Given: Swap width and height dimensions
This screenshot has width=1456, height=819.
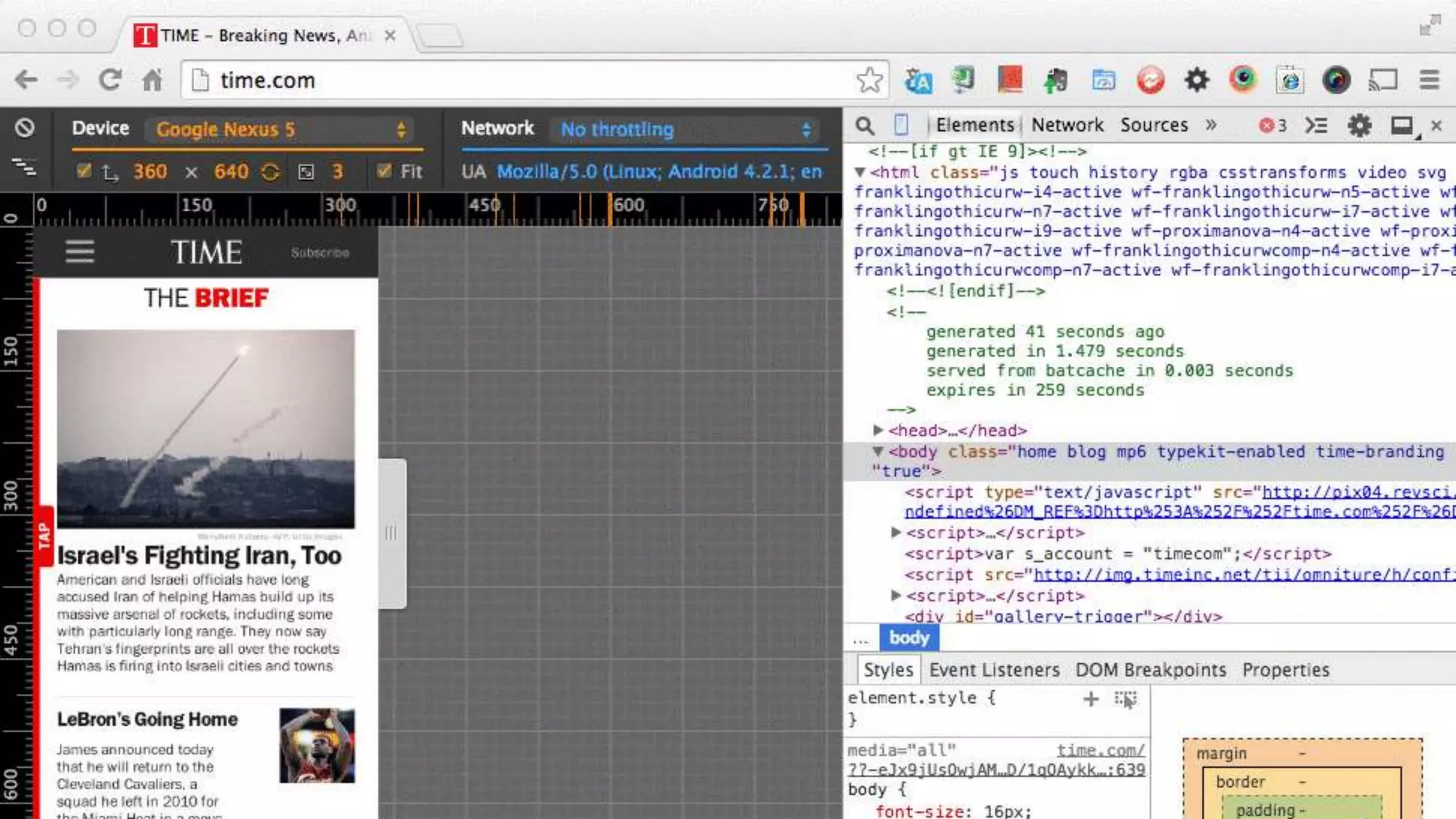Looking at the screenshot, I should coord(269,171).
